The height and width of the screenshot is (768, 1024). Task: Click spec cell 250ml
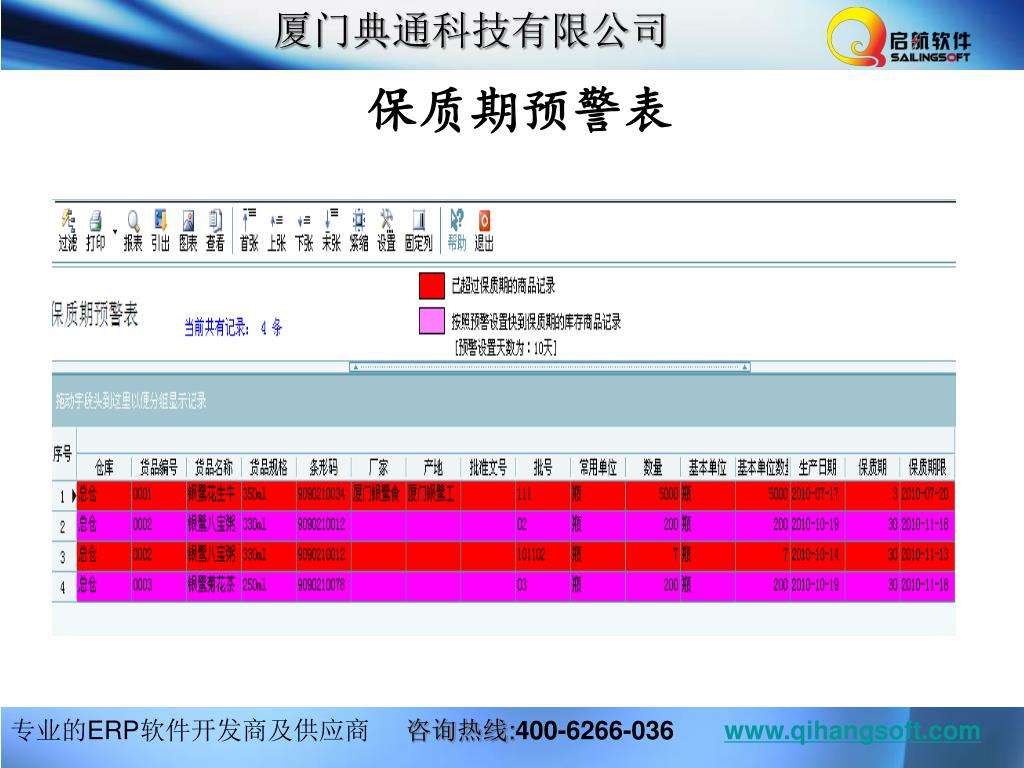[x=268, y=585]
